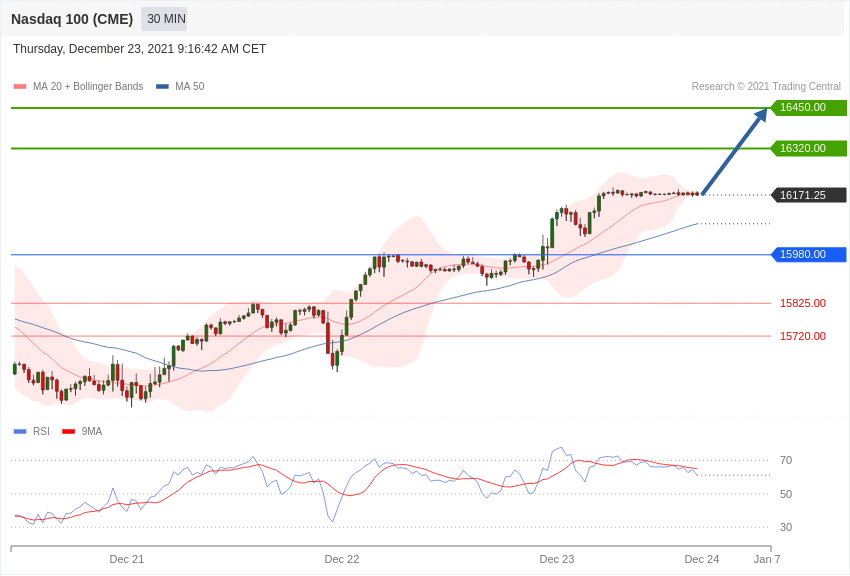The width and height of the screenshot is (850, 576).
Task: Click the Research © 2021 Trading Central credit
Action: pyautogui.click(x=766, y=86)
